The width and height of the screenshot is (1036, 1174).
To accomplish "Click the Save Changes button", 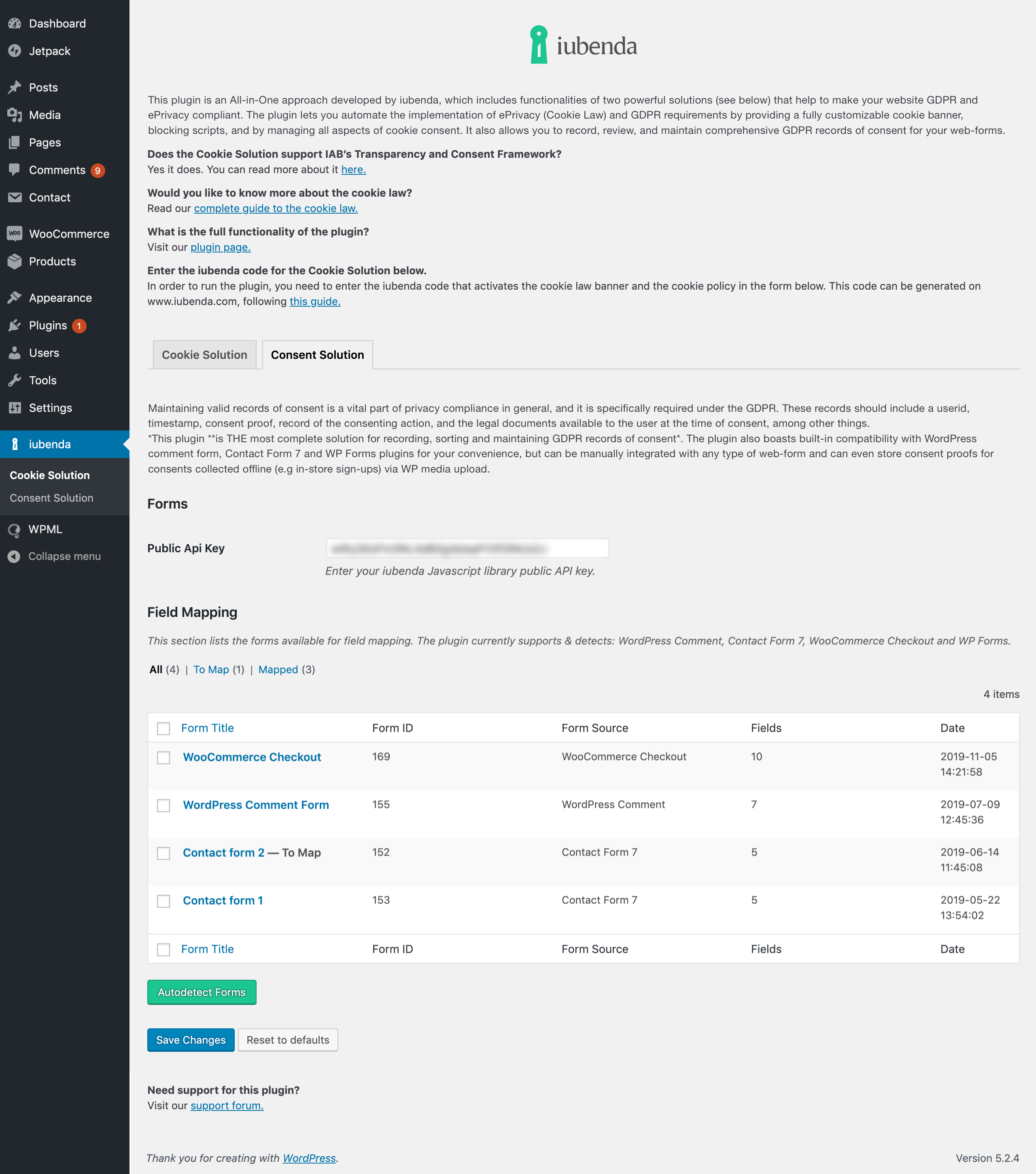I will pos(190,1040).
